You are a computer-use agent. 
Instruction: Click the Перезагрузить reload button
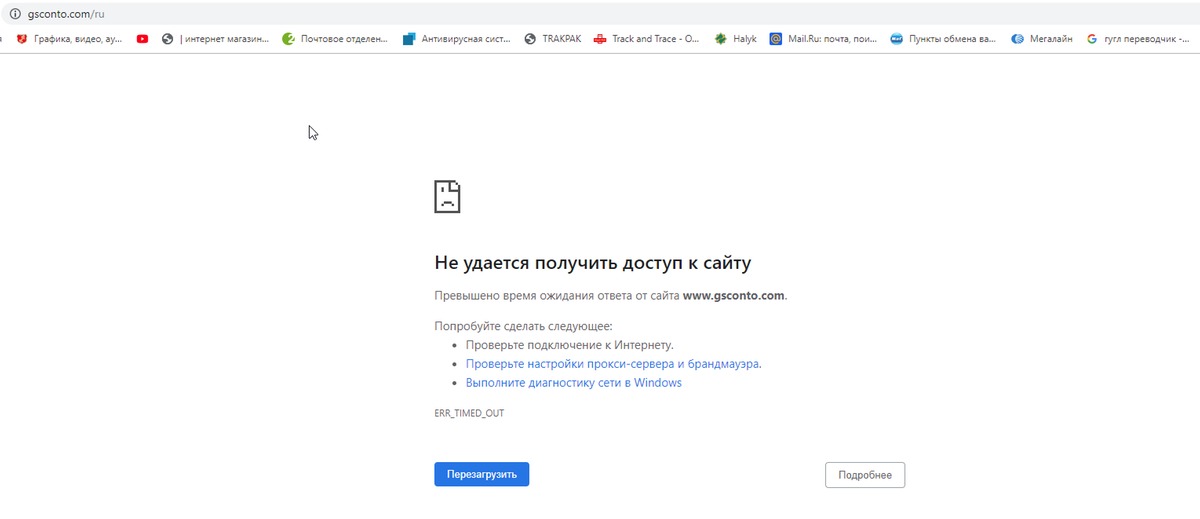(481, 474)
